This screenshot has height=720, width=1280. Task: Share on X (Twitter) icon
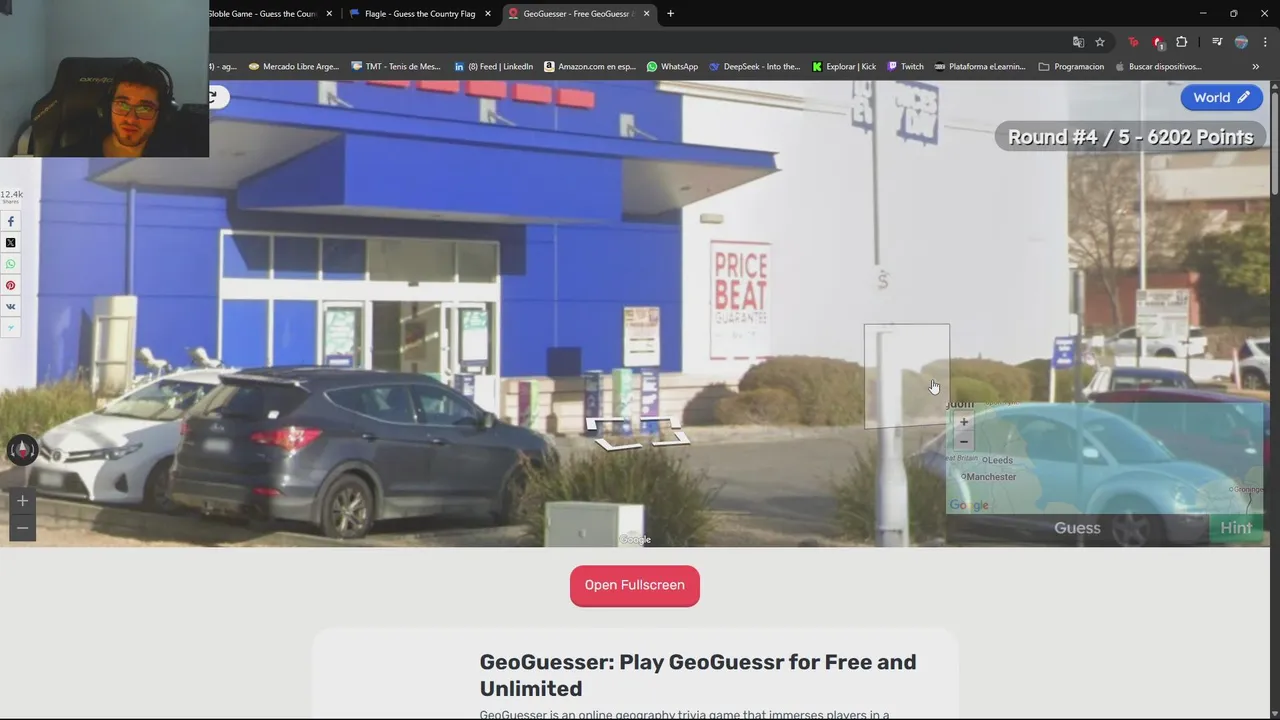click(x=11, y=243)
